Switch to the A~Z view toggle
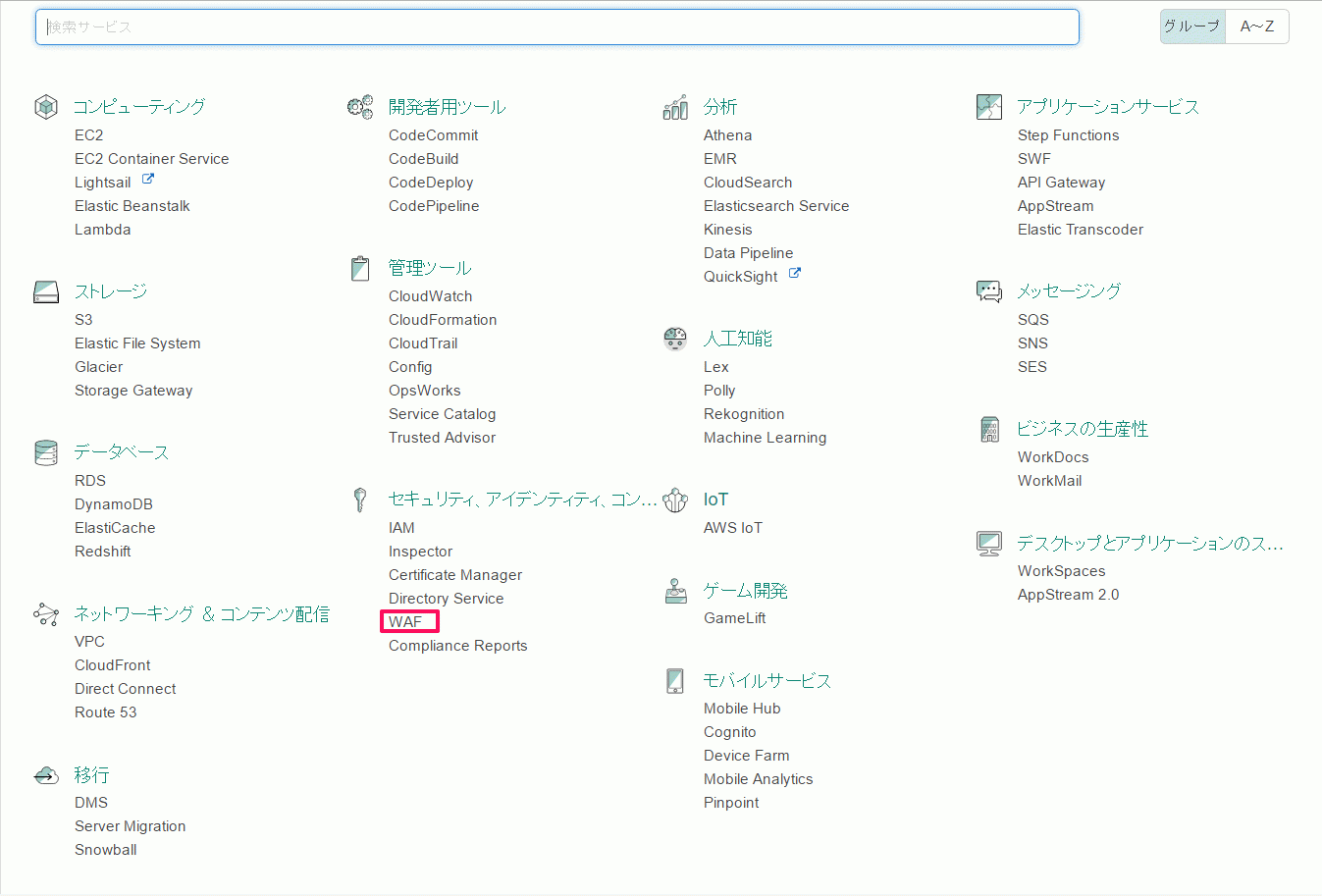The width and height of the screenshot is (1322, 896). point(1257,26)
